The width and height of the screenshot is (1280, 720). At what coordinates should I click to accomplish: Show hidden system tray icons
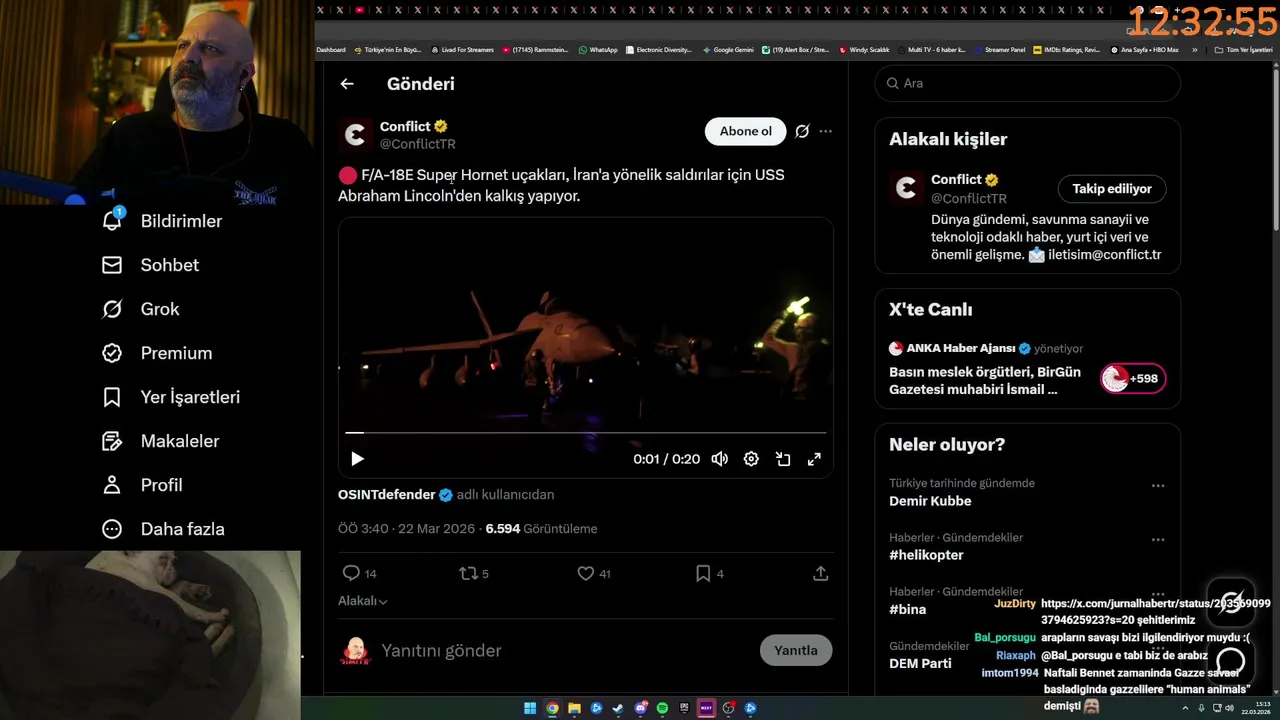click(x=1187, y=708)
